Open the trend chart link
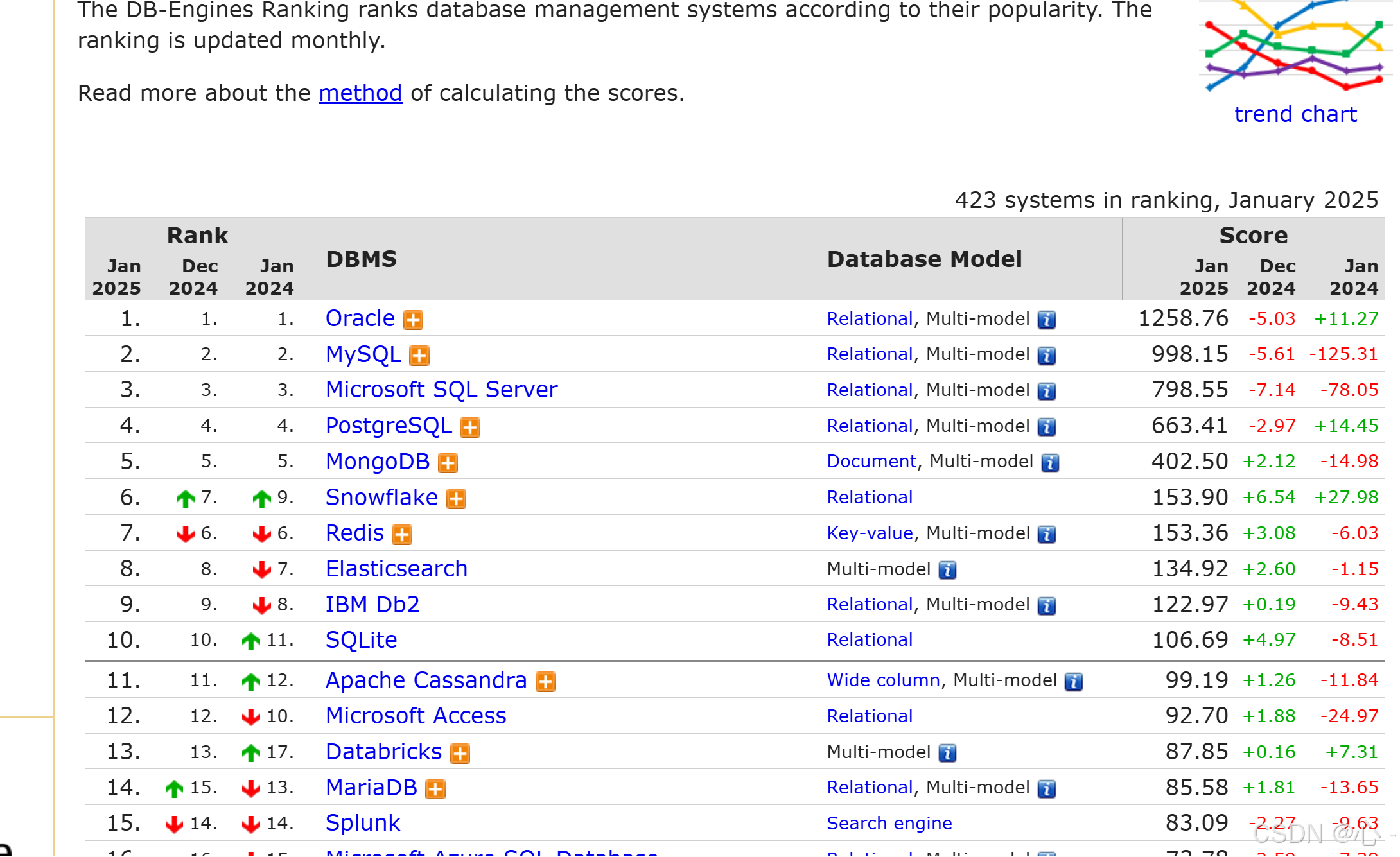Viewport: 1400px width, 857px height. click(x=1295, y=114)
